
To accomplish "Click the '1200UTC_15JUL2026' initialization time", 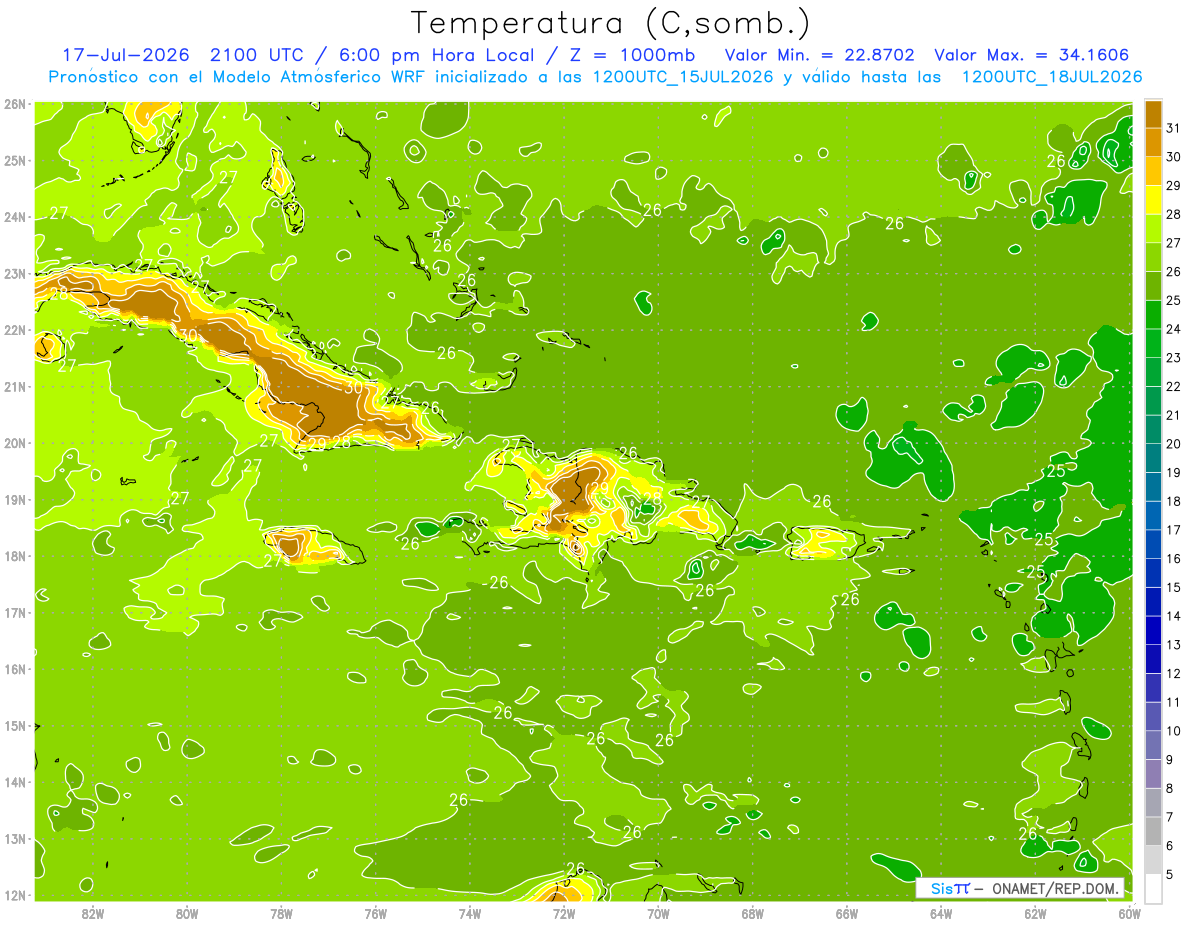I will (x=683, y=77).
